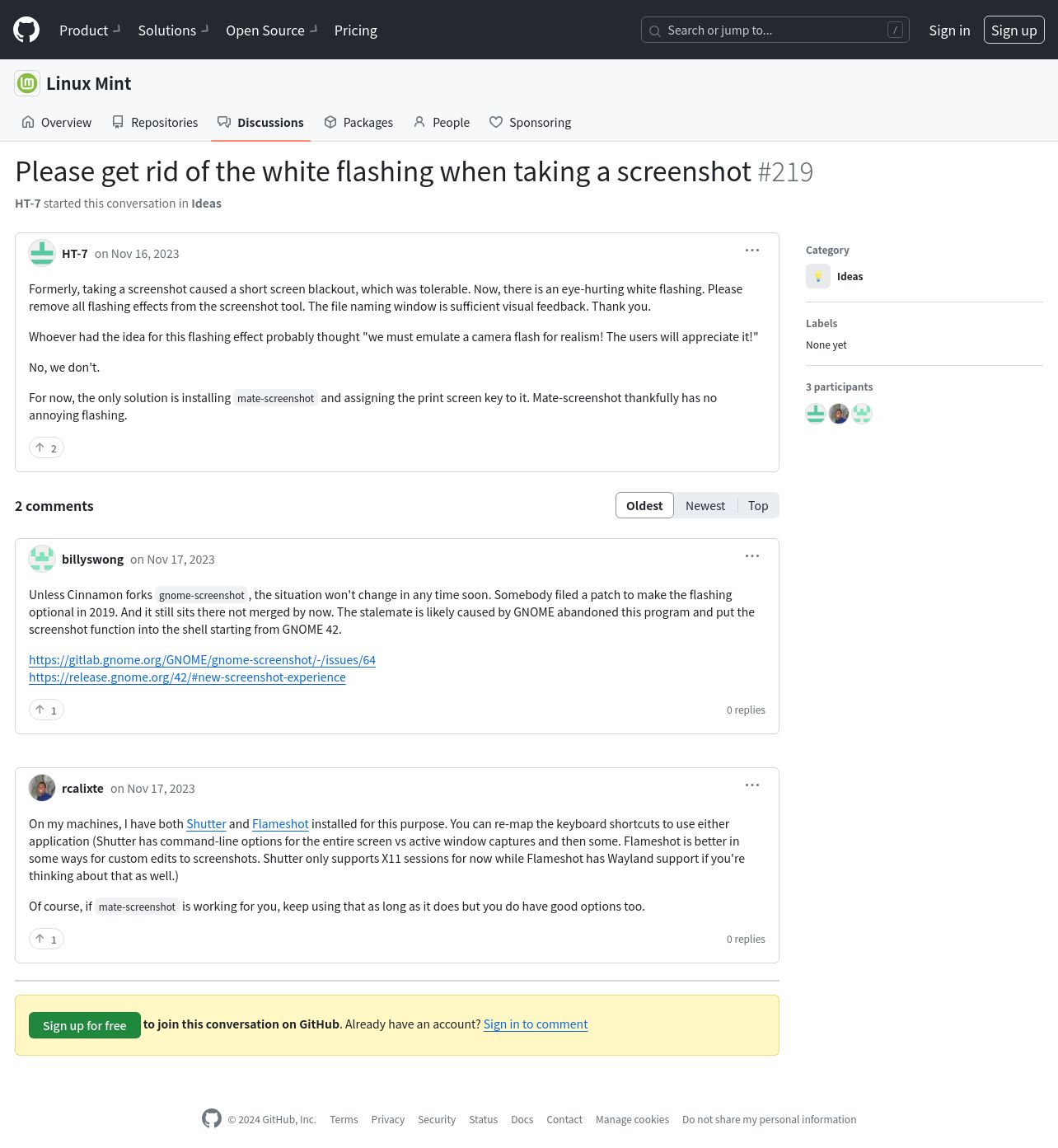Sort comments by Top

pyautogui.click(x=758, y=505)
